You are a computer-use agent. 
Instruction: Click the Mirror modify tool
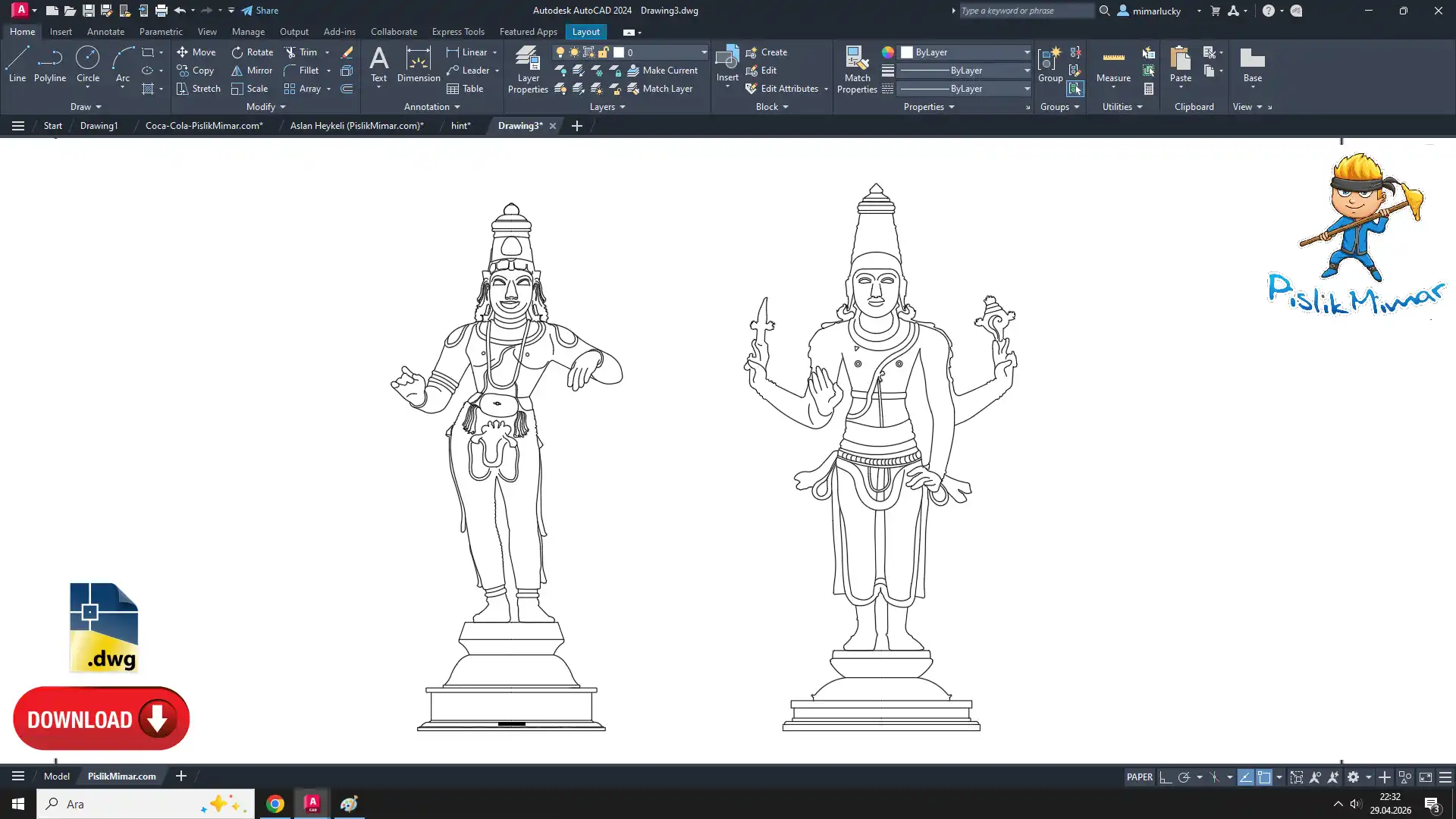(252, 71)
